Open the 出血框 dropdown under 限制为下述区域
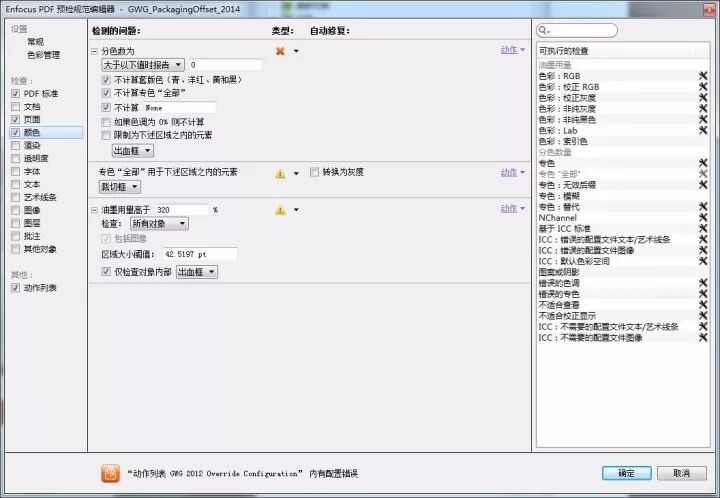The height and width of the screenshot is (498, 720). click(x=133, y=151)
